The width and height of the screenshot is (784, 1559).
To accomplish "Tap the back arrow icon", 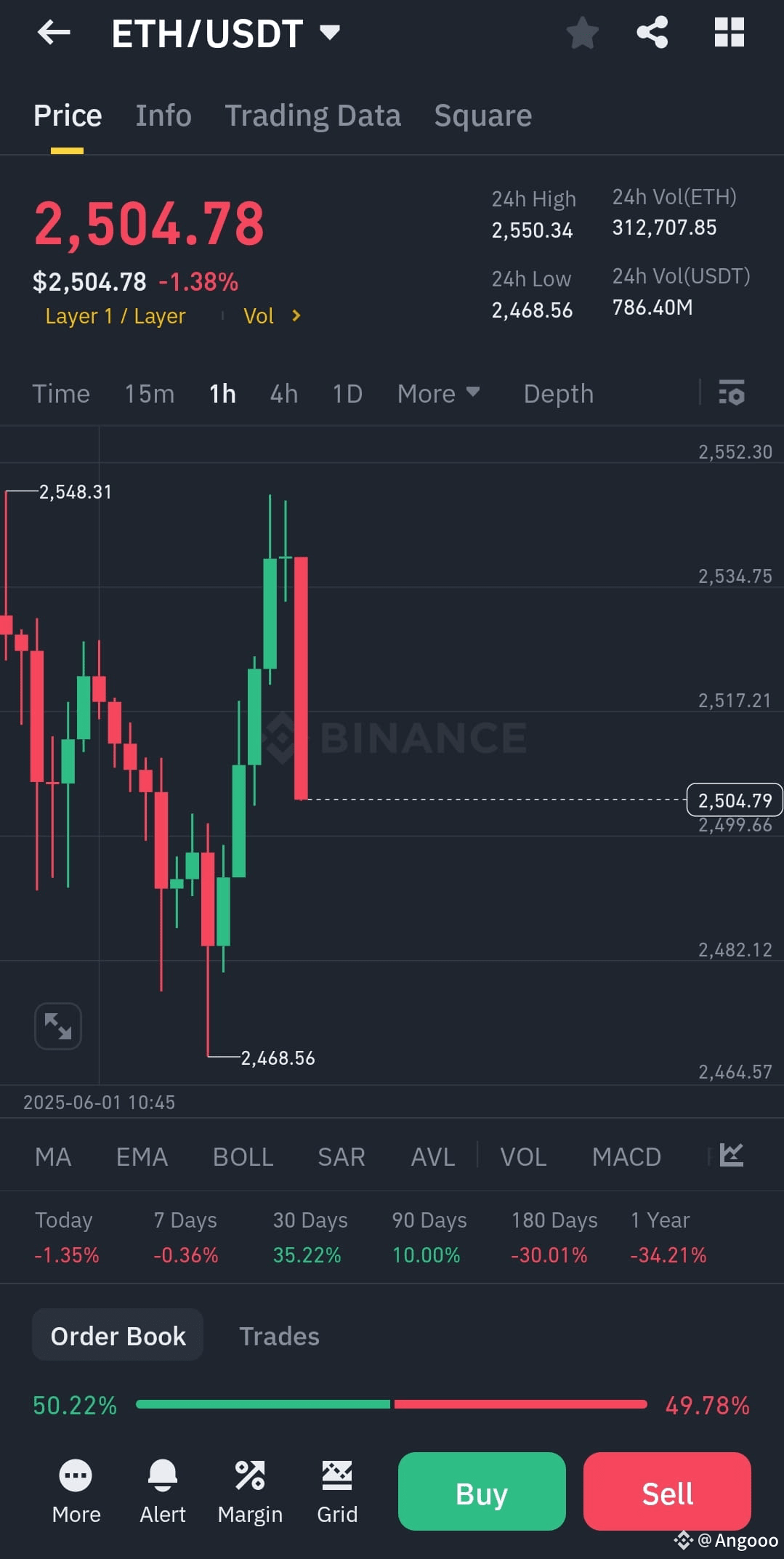I will point(54,33).
